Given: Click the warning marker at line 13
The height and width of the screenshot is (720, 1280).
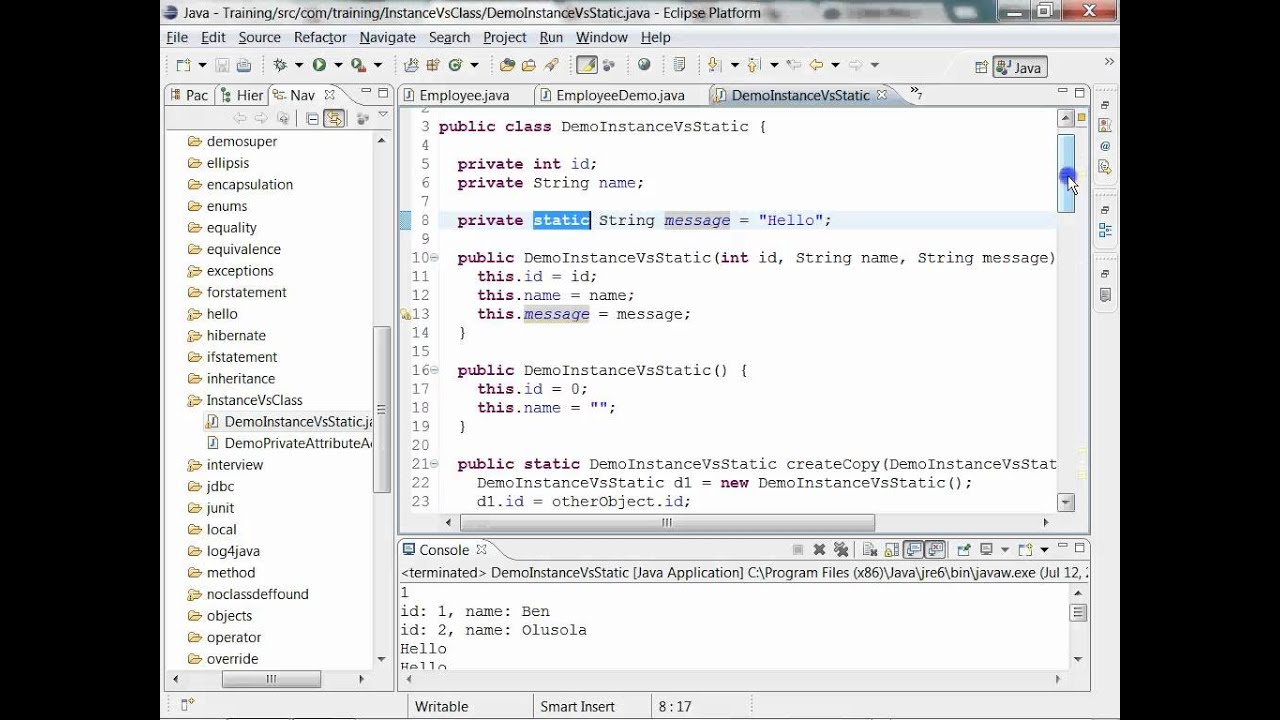Looking at the screenshot, I should (406, 314).
